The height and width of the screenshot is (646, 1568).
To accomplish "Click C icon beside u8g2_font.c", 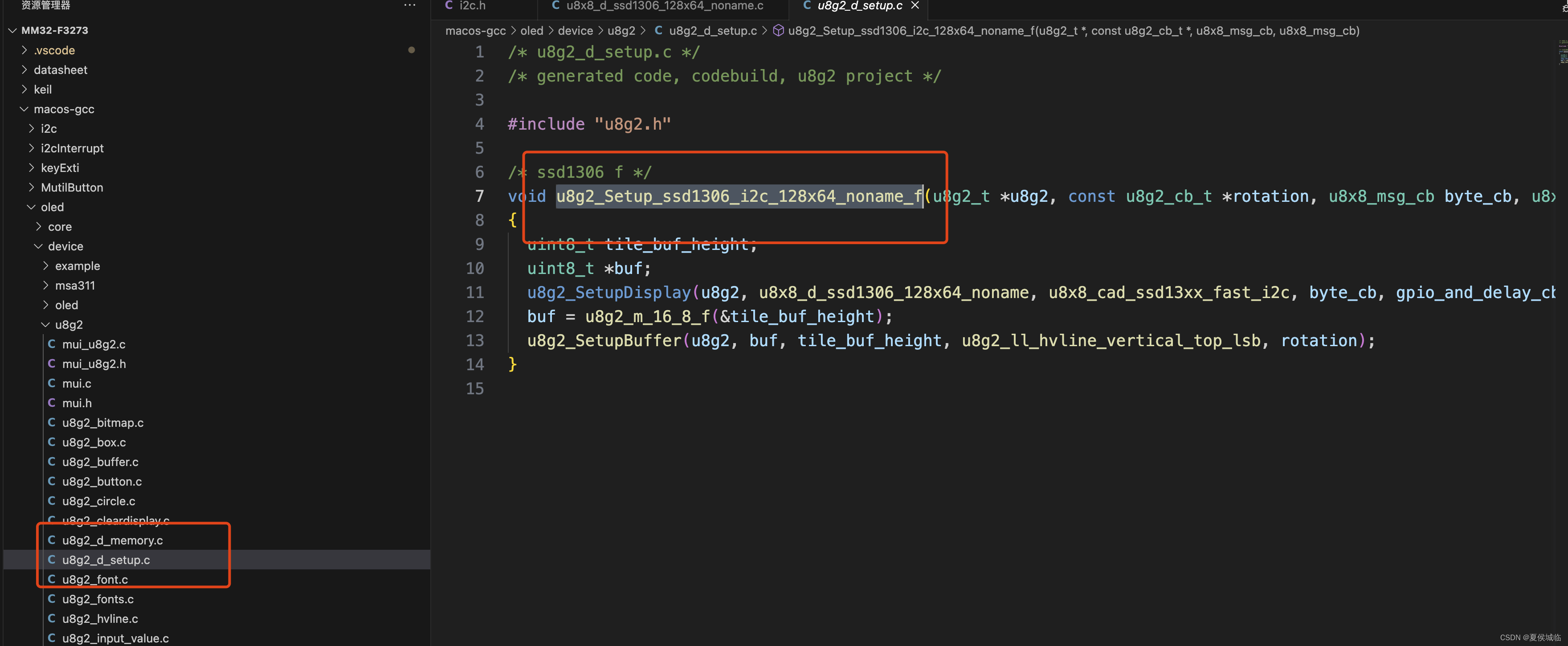I will pyautogui.click(x=52, y=579).
